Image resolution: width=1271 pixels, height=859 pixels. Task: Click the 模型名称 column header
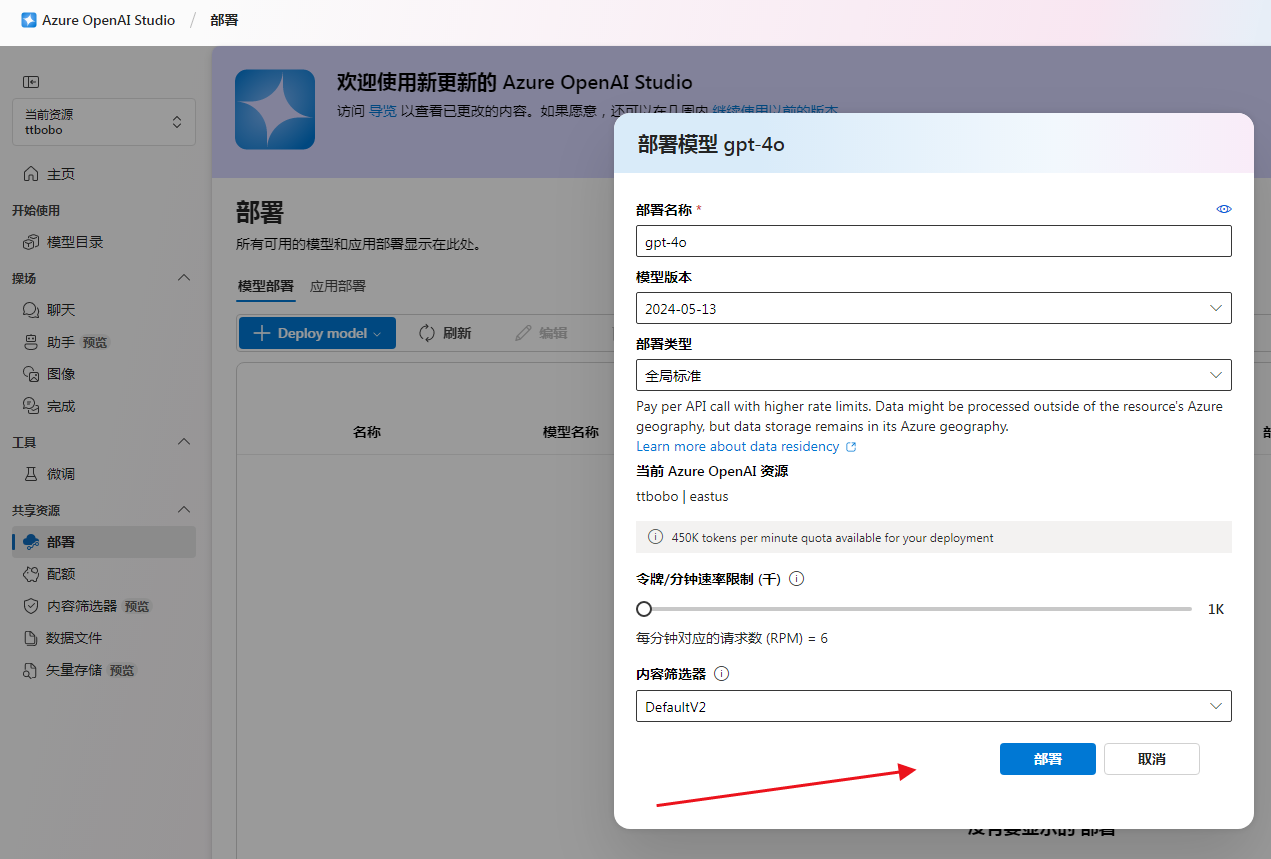pos(571,432)
